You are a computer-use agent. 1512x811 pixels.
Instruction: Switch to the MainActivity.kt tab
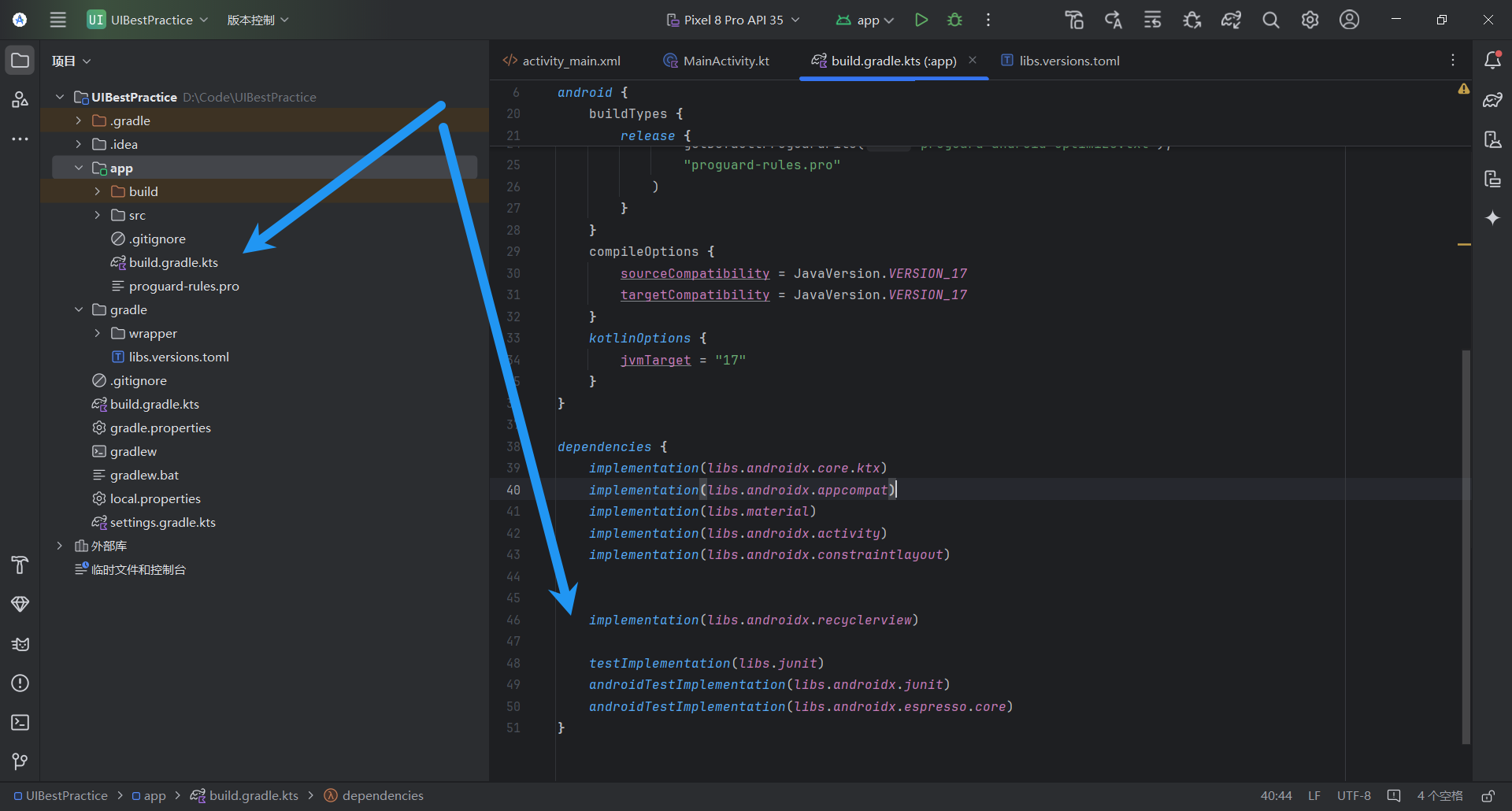click(716, 60)
